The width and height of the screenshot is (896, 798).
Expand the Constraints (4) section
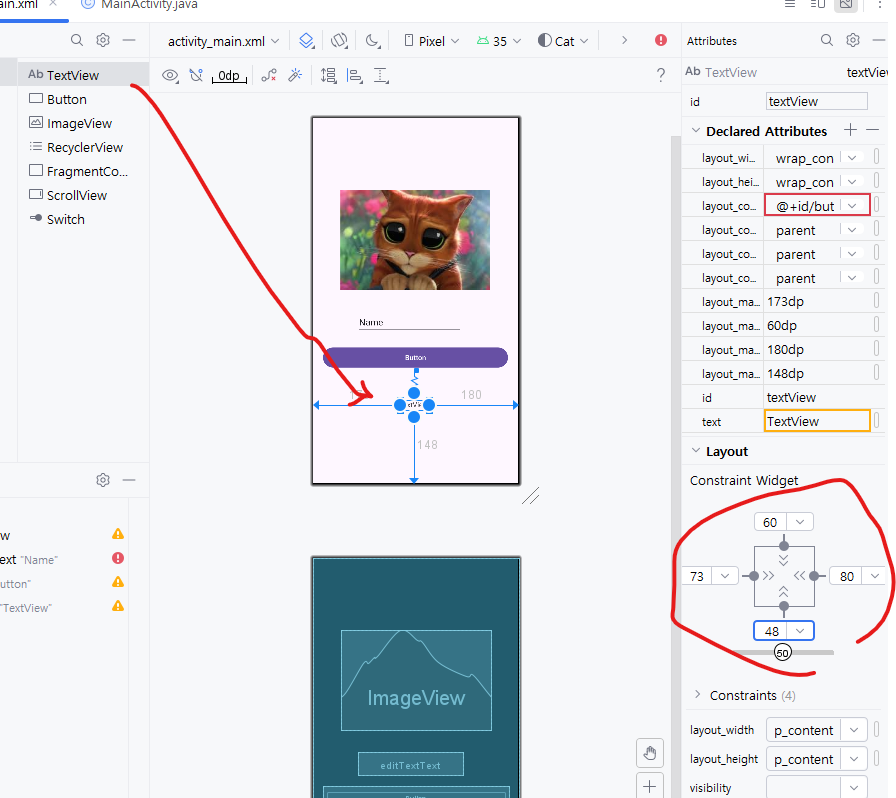tap(697, 695)
